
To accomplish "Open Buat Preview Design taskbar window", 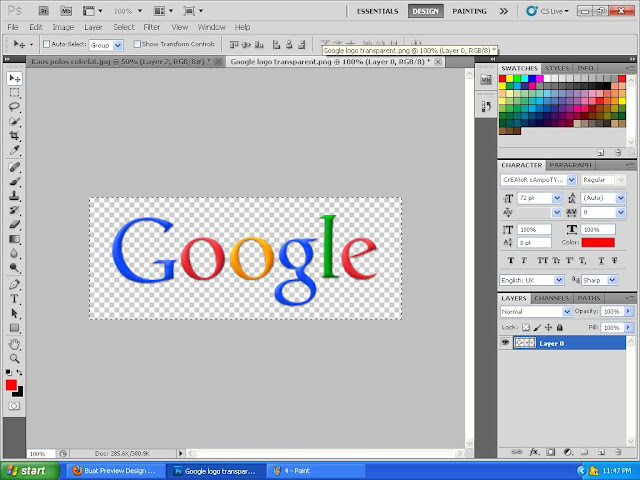I will 114,471.
